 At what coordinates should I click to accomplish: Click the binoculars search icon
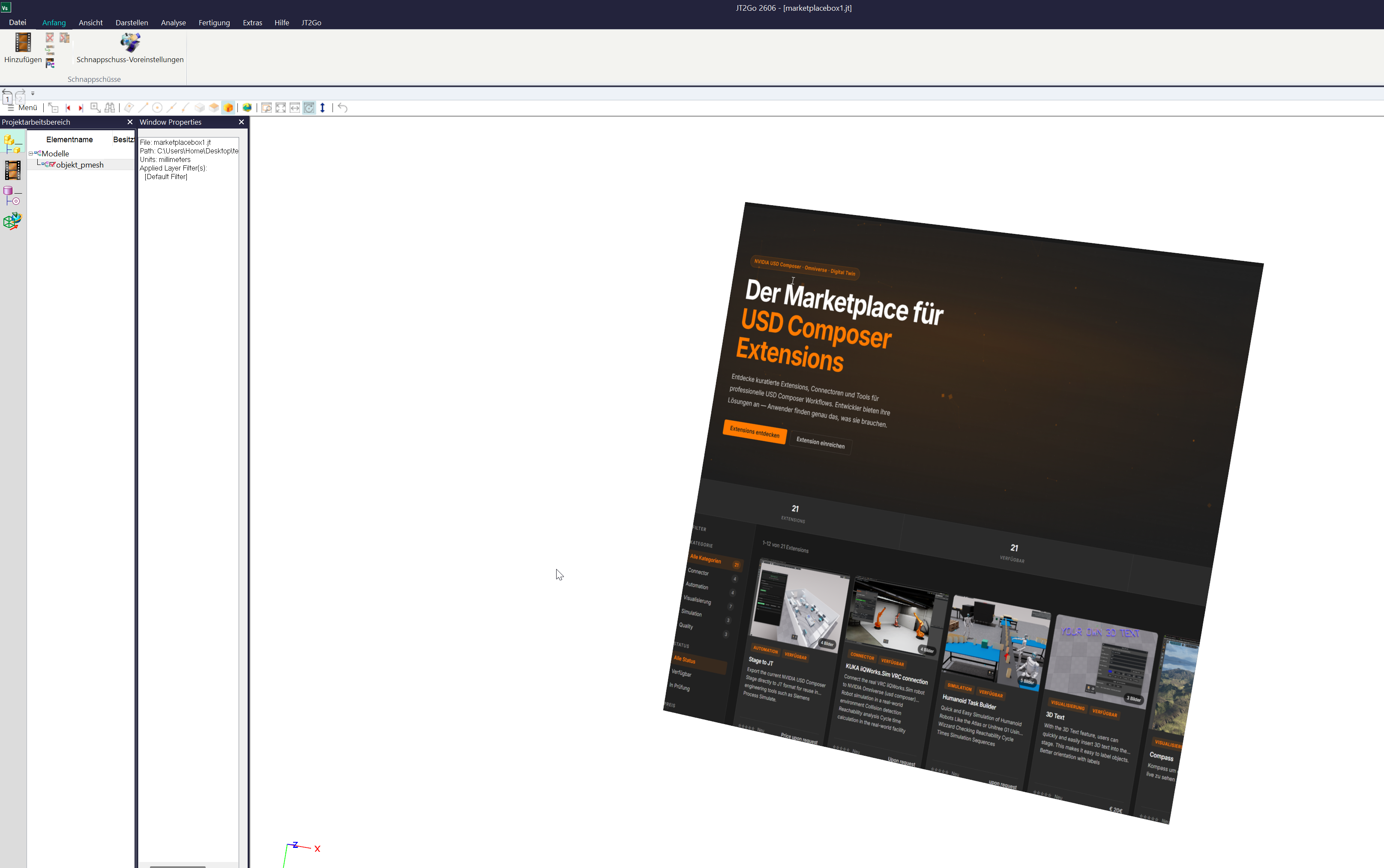click(110, 108)
